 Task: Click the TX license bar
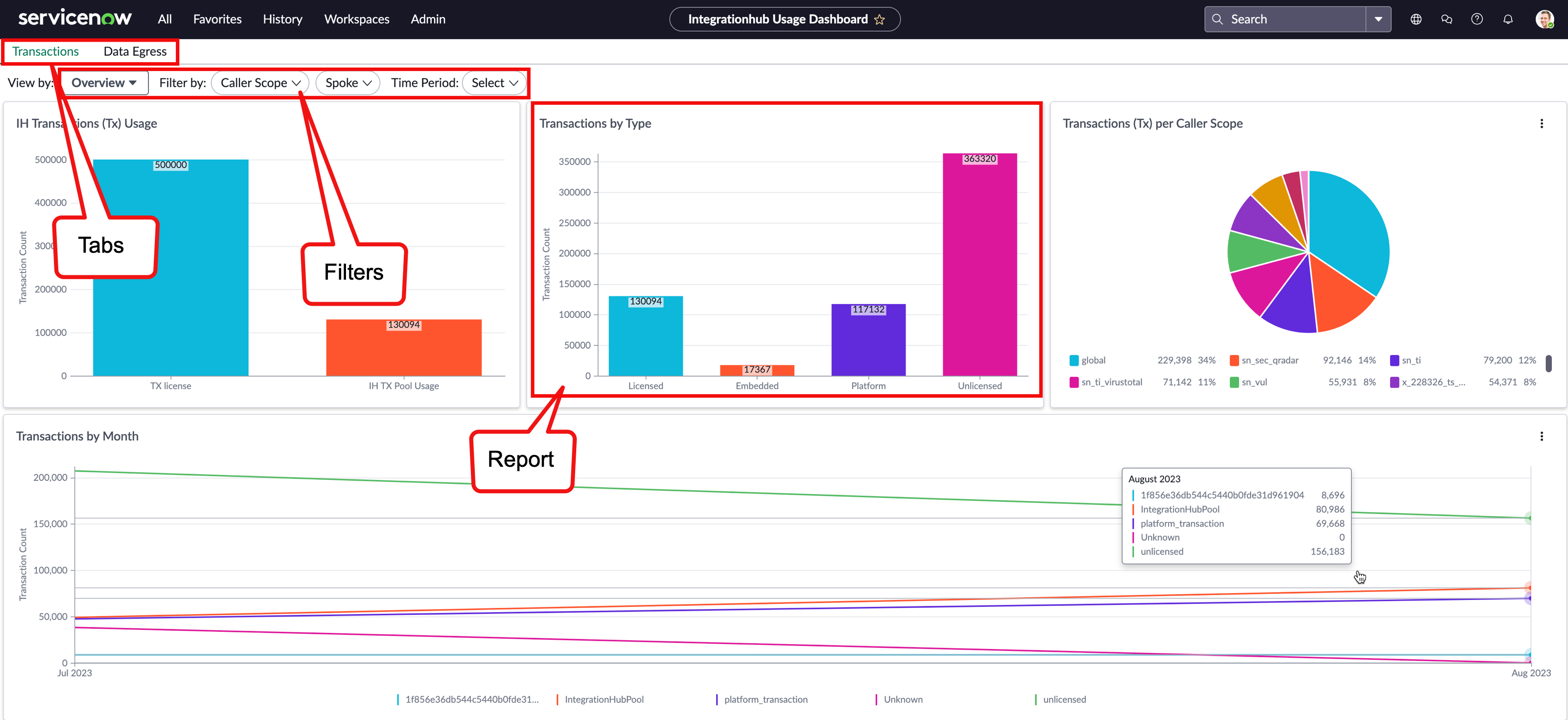[171, 268]
